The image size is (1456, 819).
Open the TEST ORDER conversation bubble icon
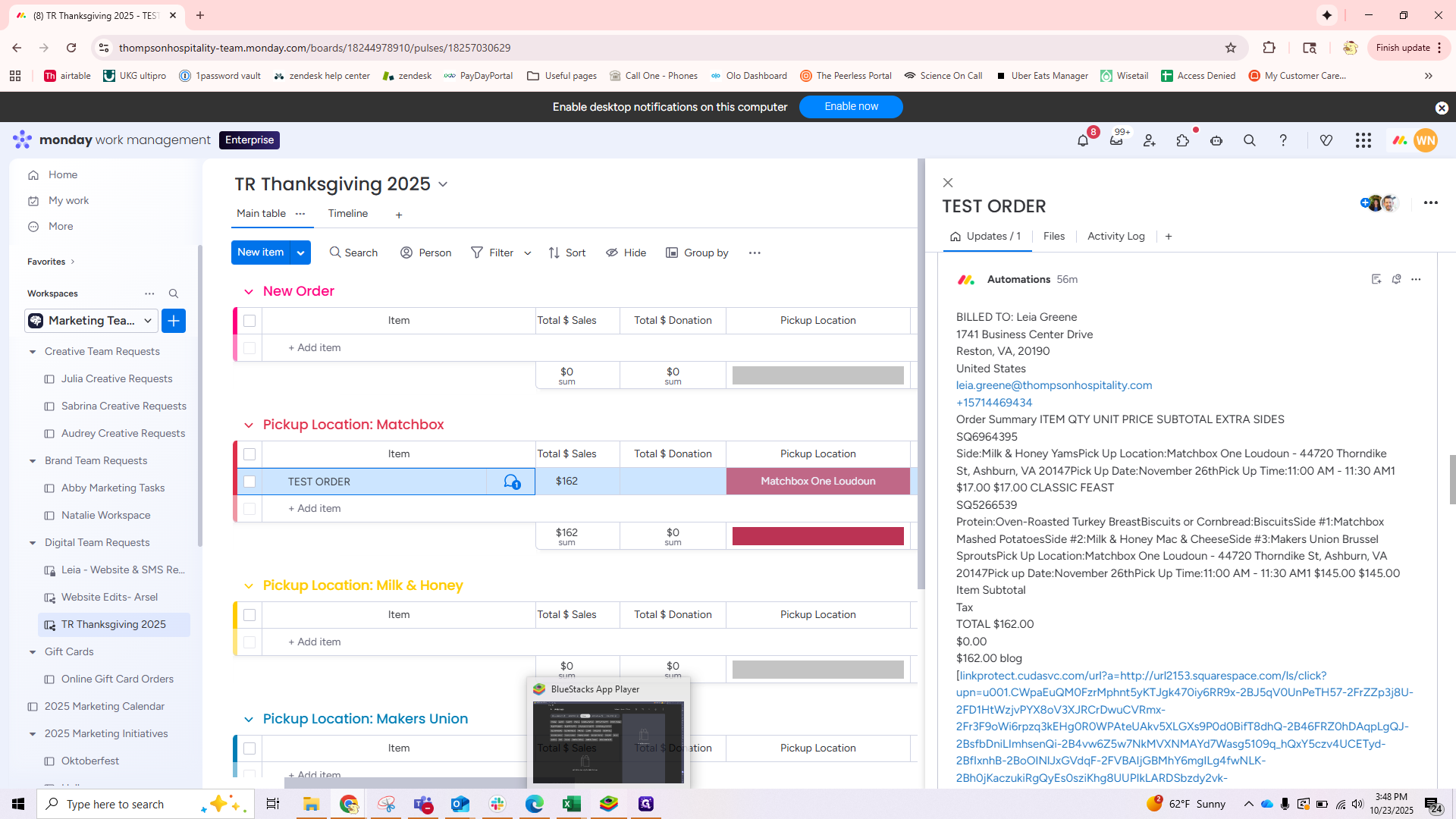coord(511,482)
